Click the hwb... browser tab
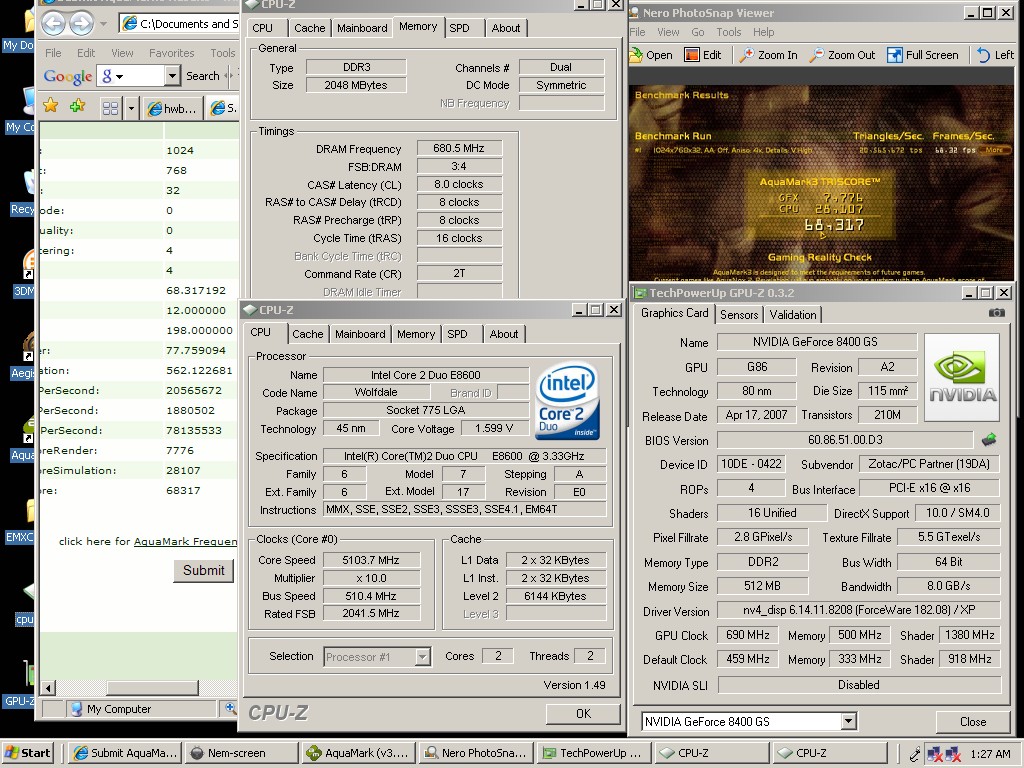1024x768 pixels. (172, 108)
